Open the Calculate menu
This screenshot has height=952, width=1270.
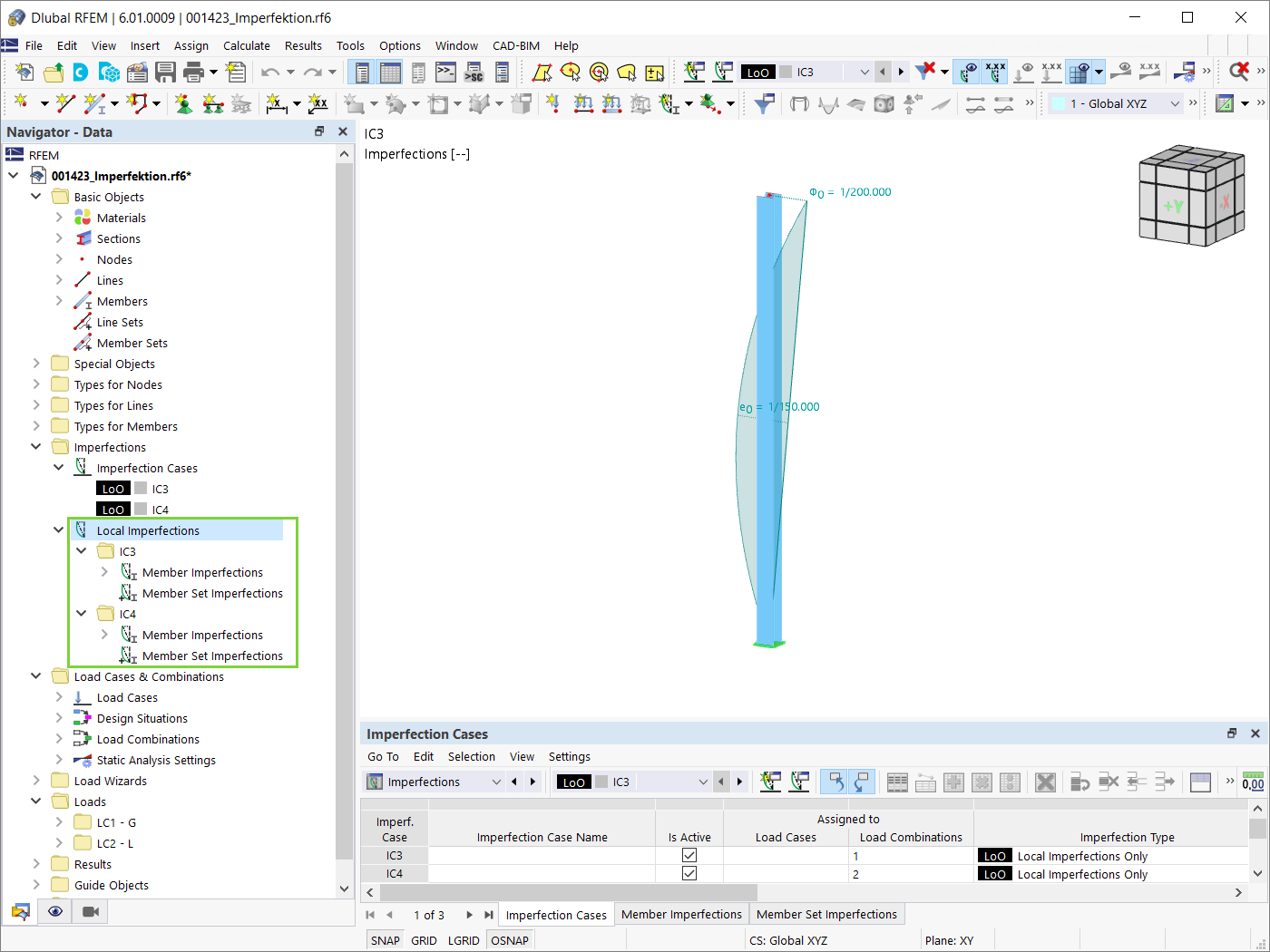click(x=246, y=45)
